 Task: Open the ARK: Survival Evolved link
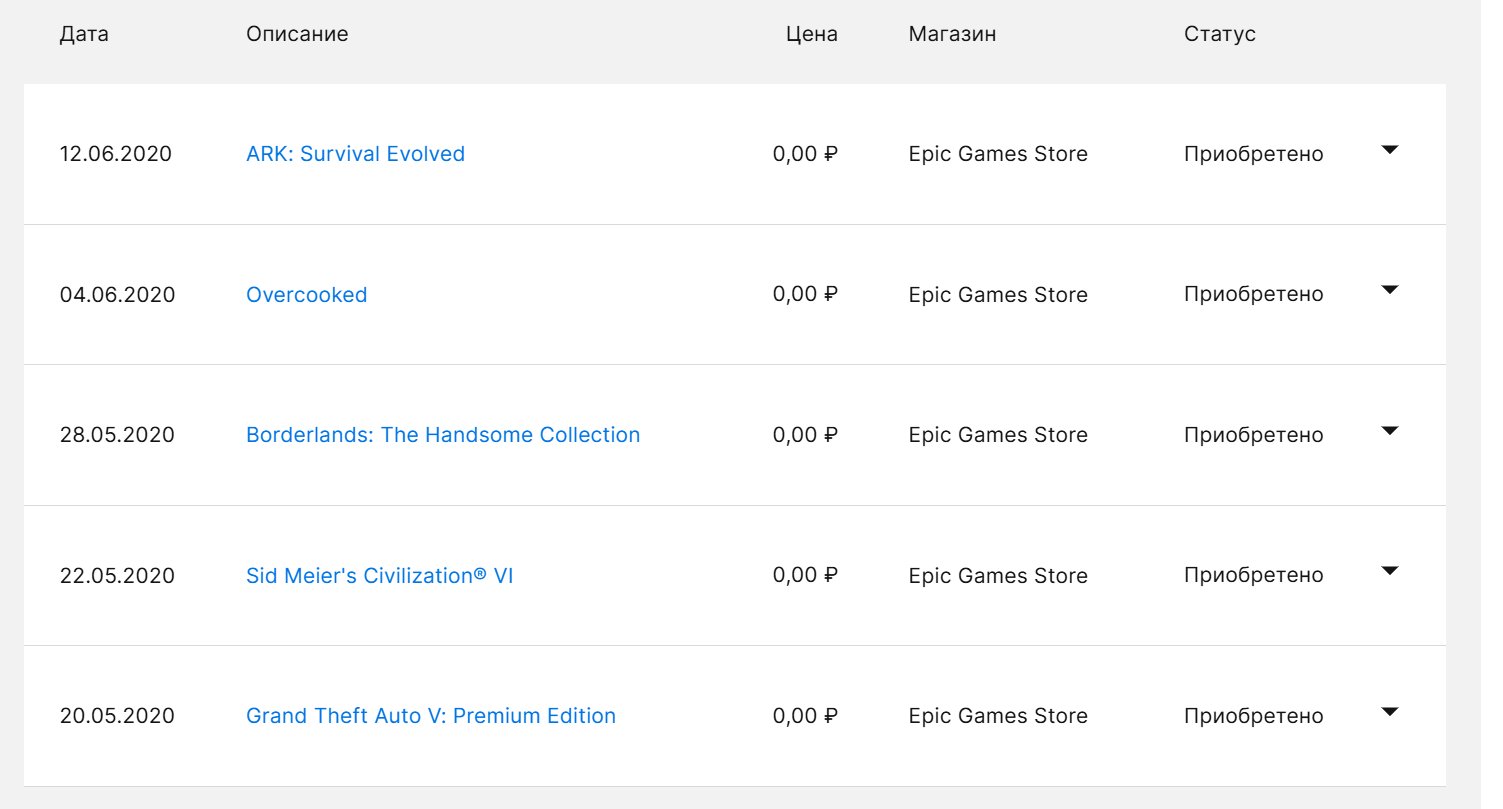355,154
